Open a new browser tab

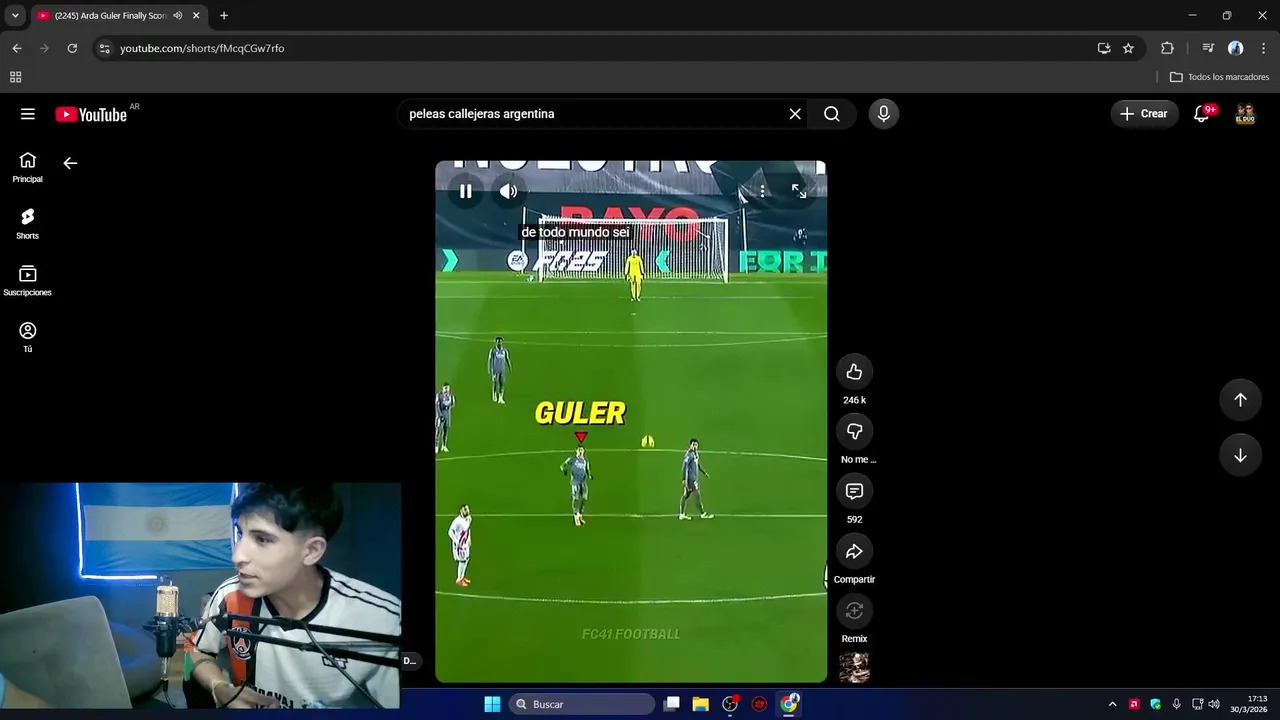[x=224, y=16]
